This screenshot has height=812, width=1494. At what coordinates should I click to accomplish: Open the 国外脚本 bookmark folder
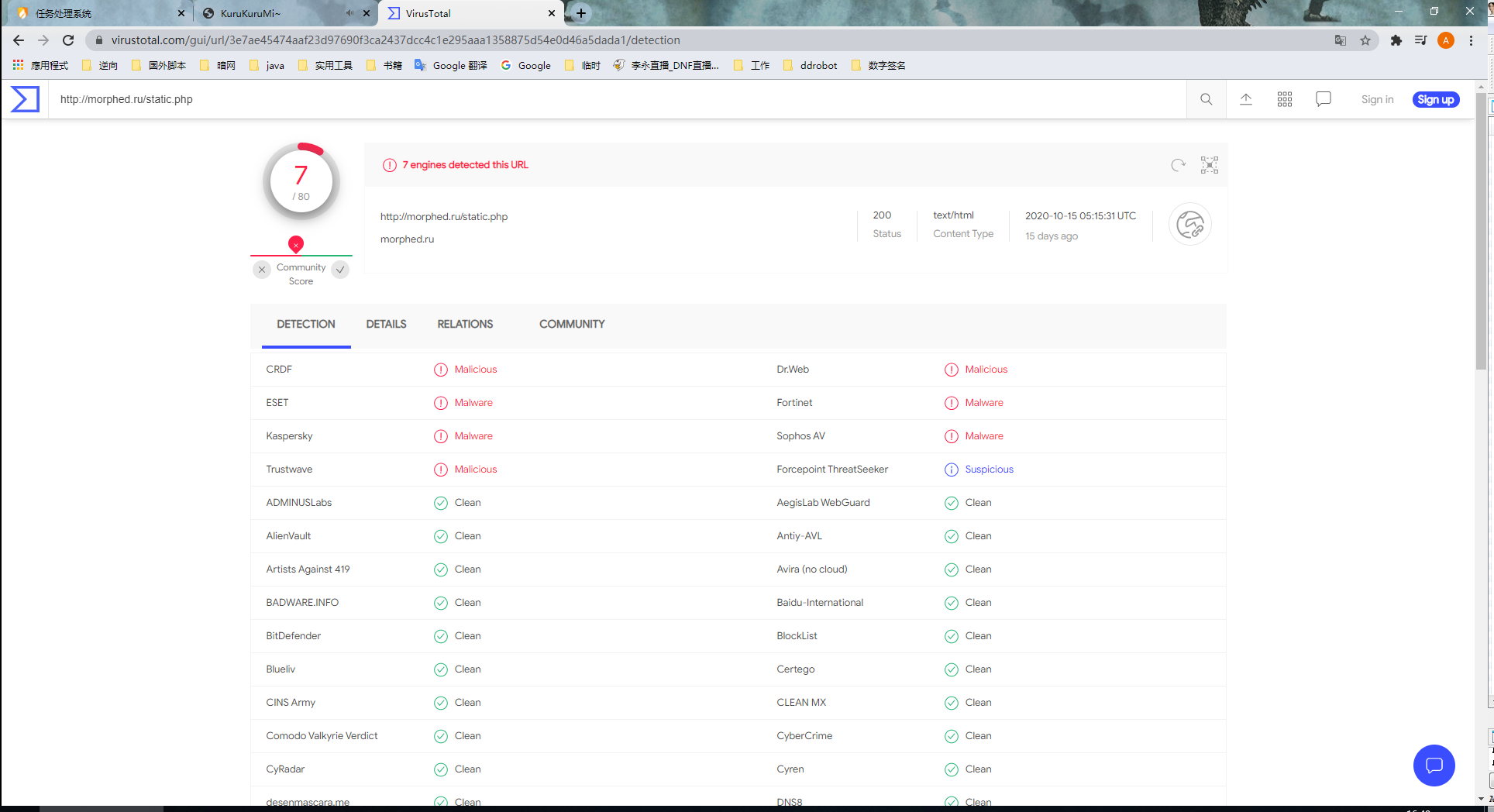pyautogui.click(x=159, y=65)
